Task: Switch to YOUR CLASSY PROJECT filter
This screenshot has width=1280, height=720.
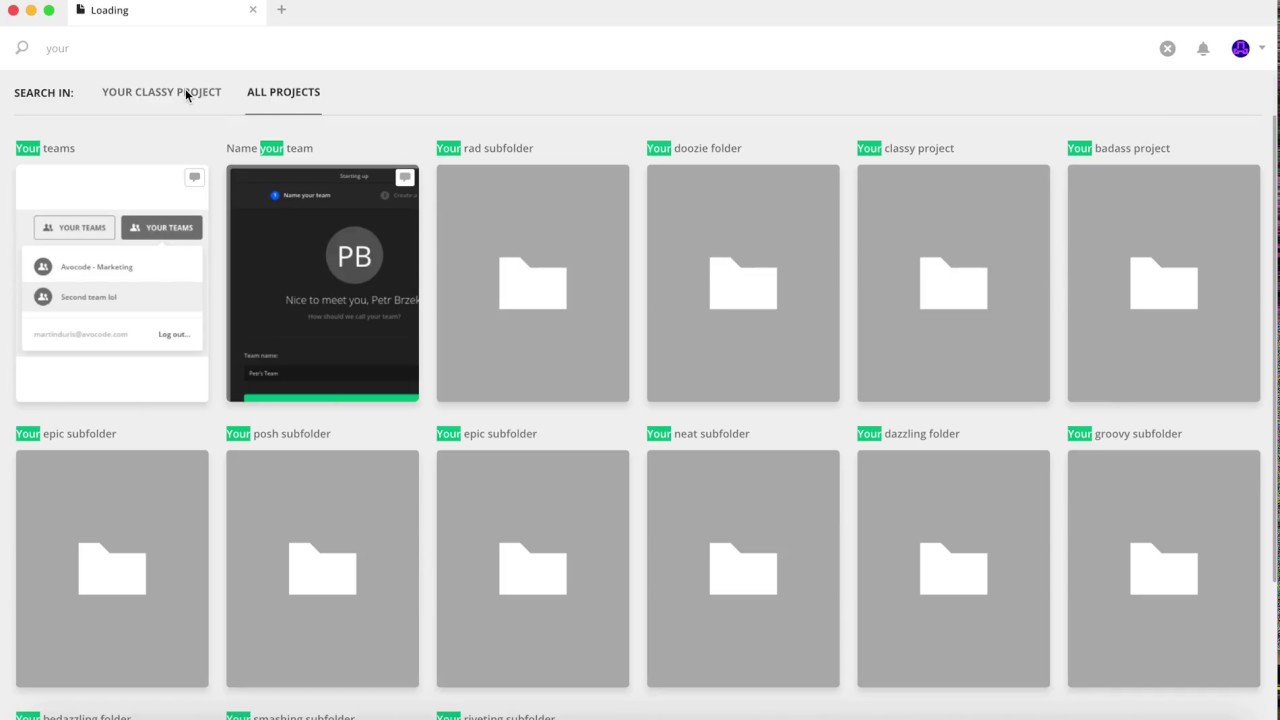Action: click(161, 92)
